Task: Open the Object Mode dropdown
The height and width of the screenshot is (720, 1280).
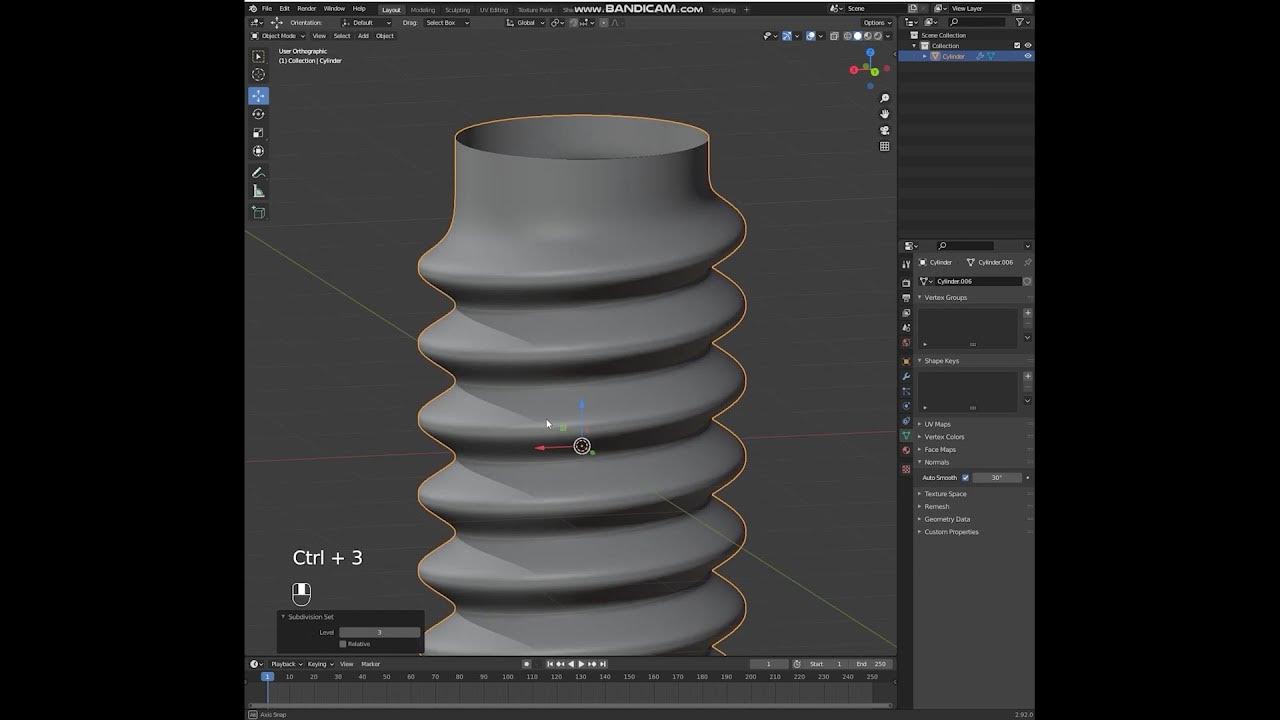Action: tap(279, 36)
